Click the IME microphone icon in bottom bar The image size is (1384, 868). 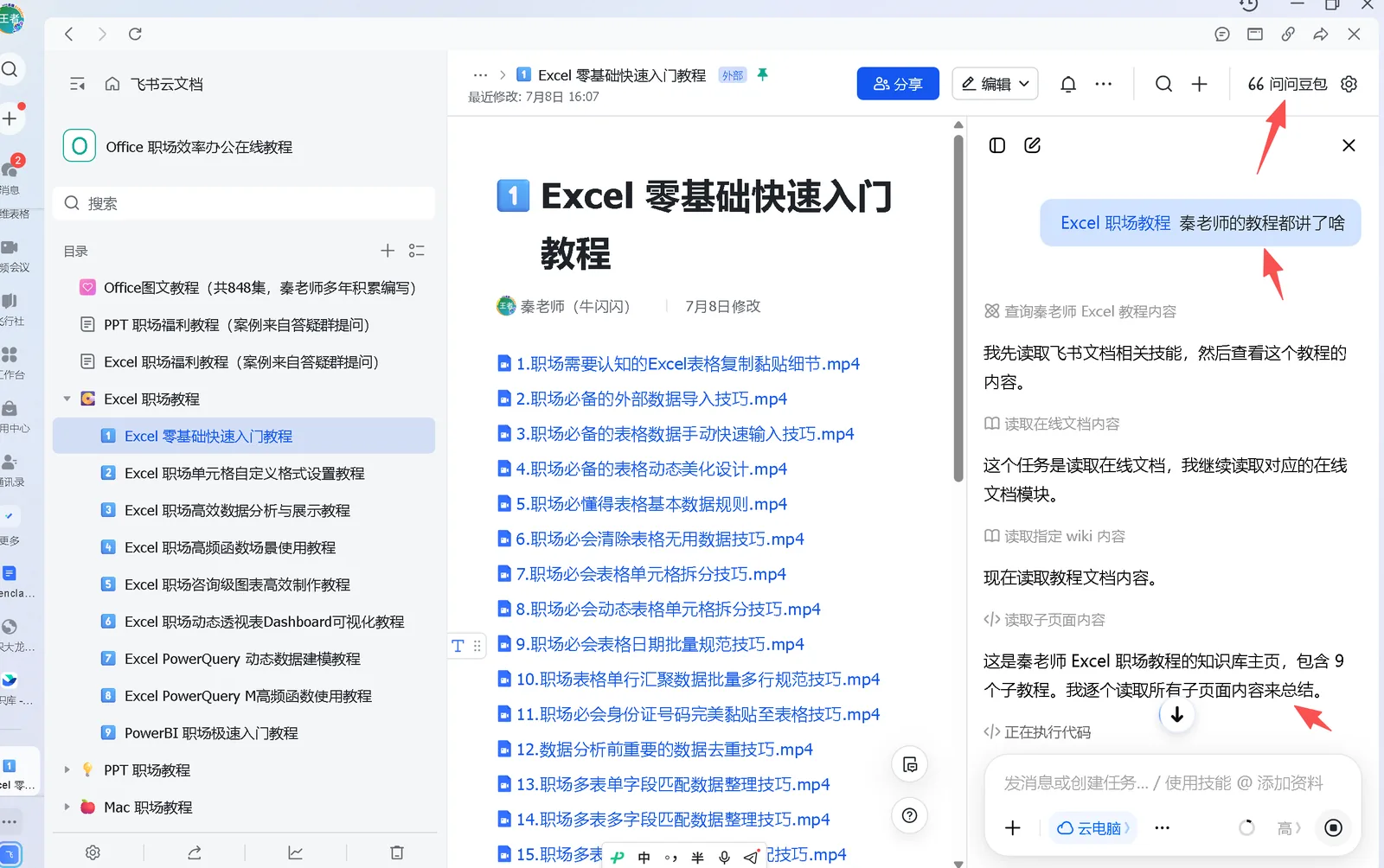[725, 858]
